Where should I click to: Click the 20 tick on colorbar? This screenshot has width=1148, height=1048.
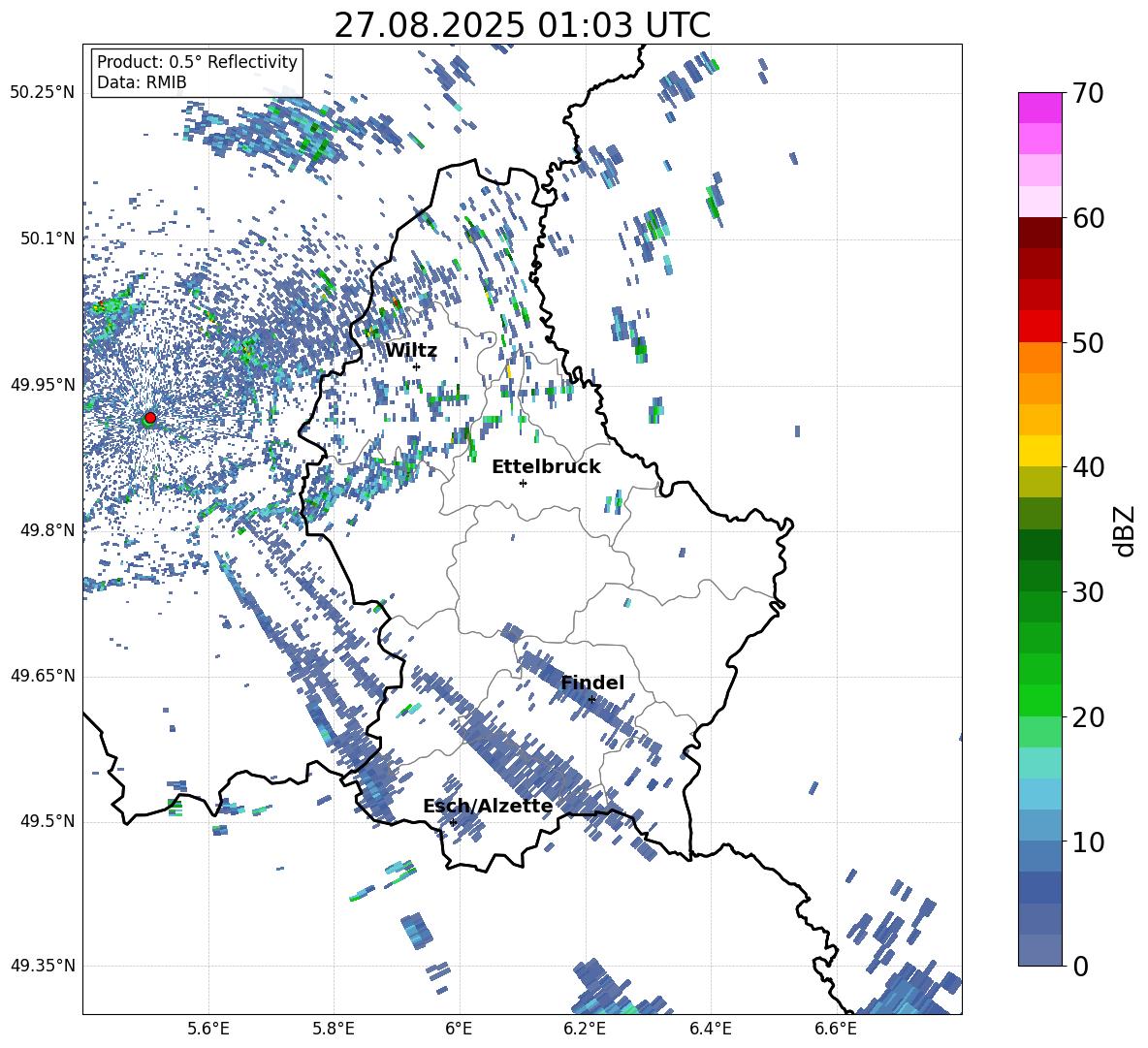coord(1088,716)
